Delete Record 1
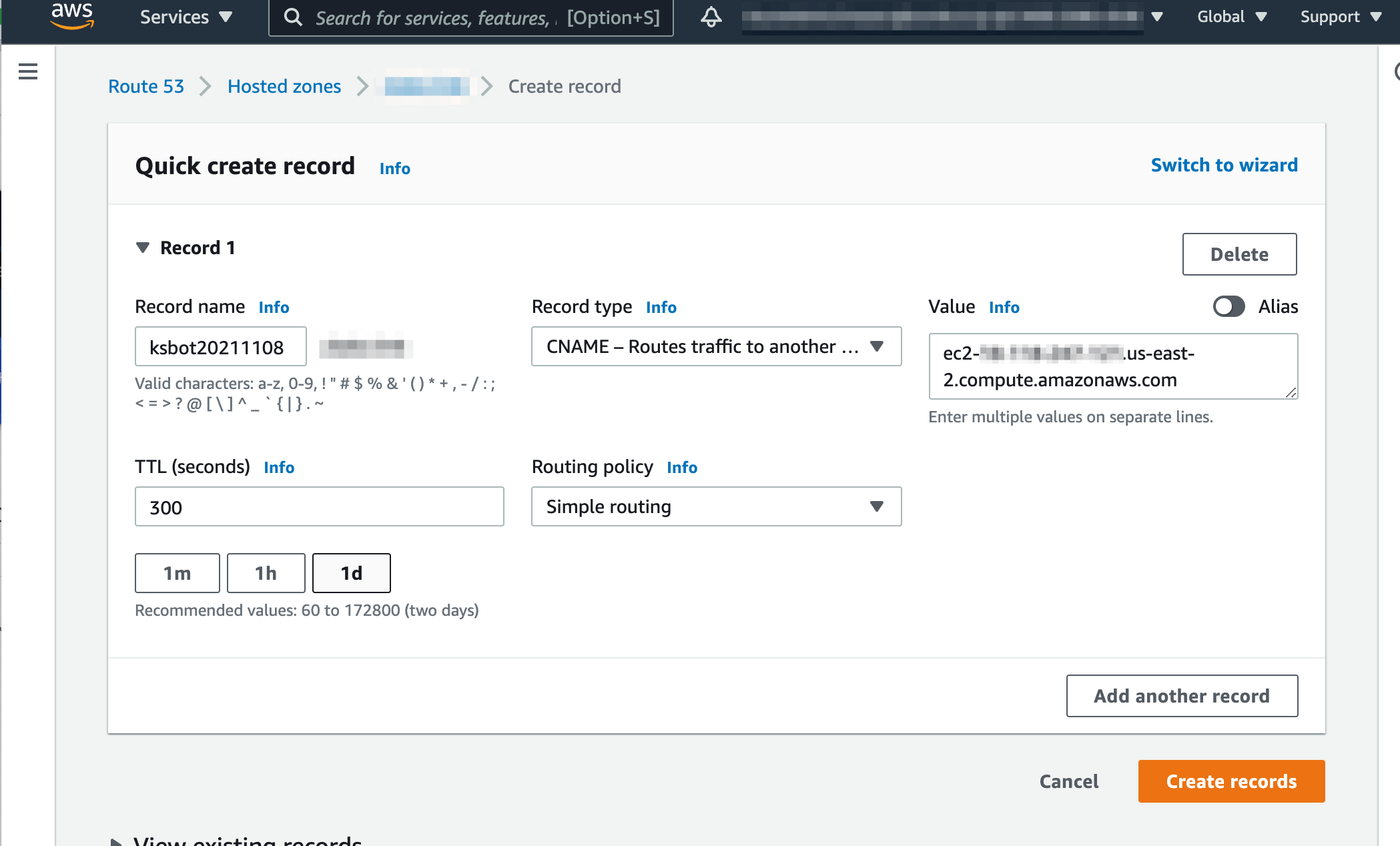The image size is (1400, 846). pos(1240,254)
